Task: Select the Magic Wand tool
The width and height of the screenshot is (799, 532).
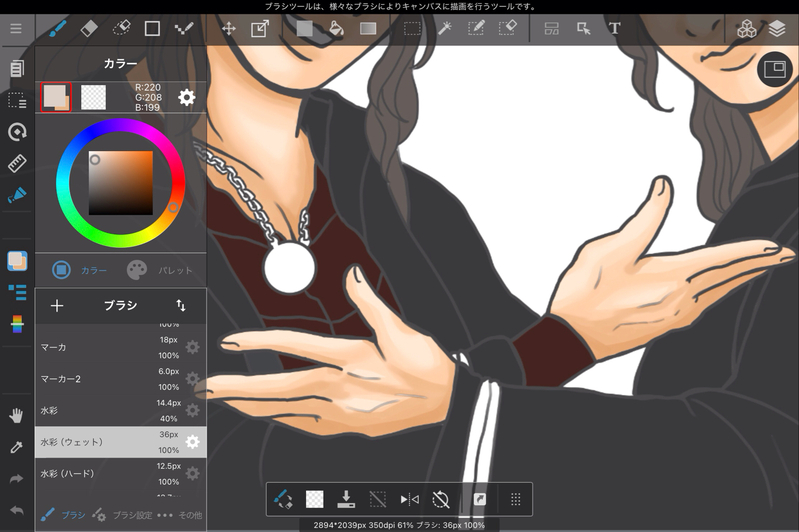Action: point(444,29)
